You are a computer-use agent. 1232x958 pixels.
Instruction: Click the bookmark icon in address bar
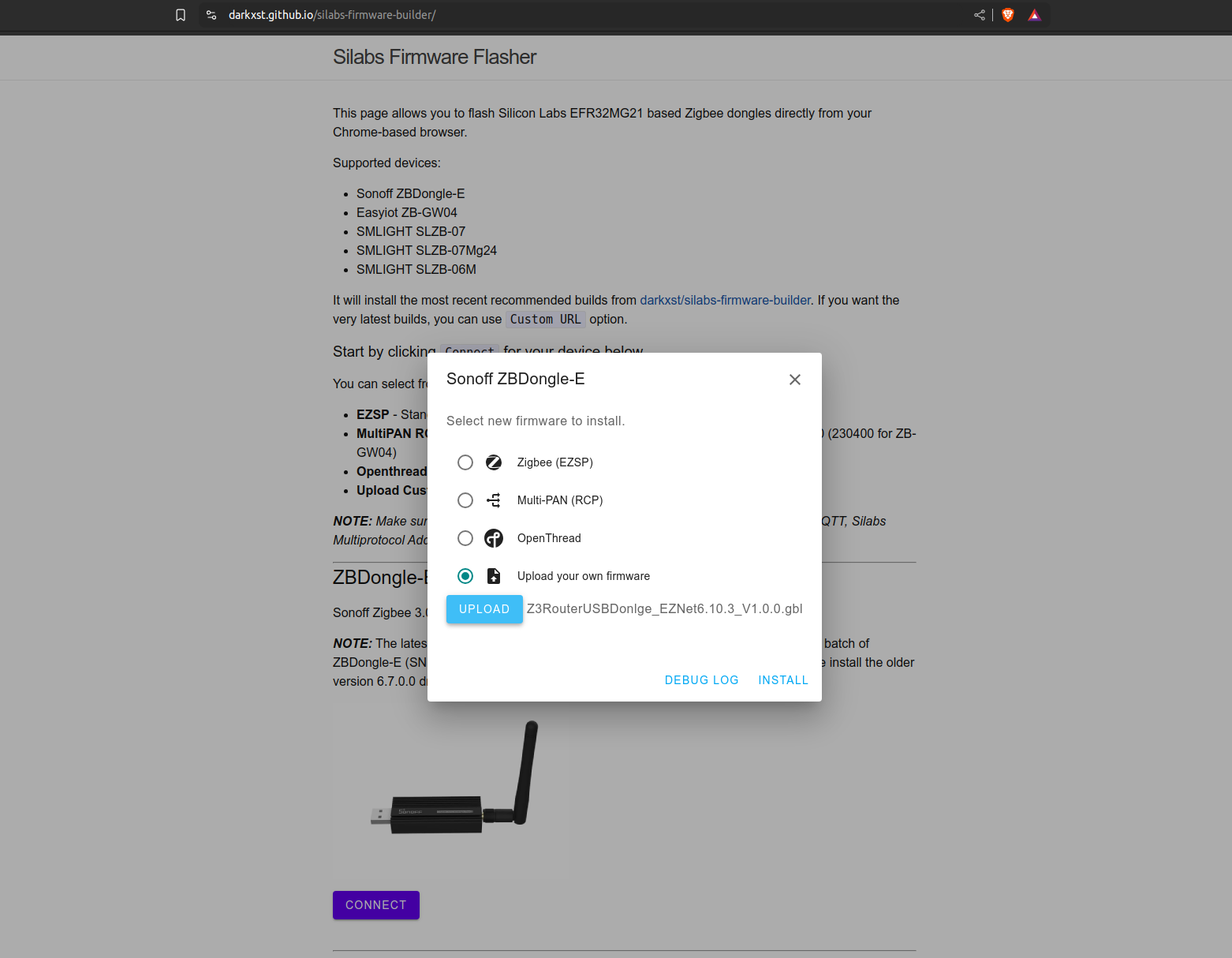pos(181,15)
